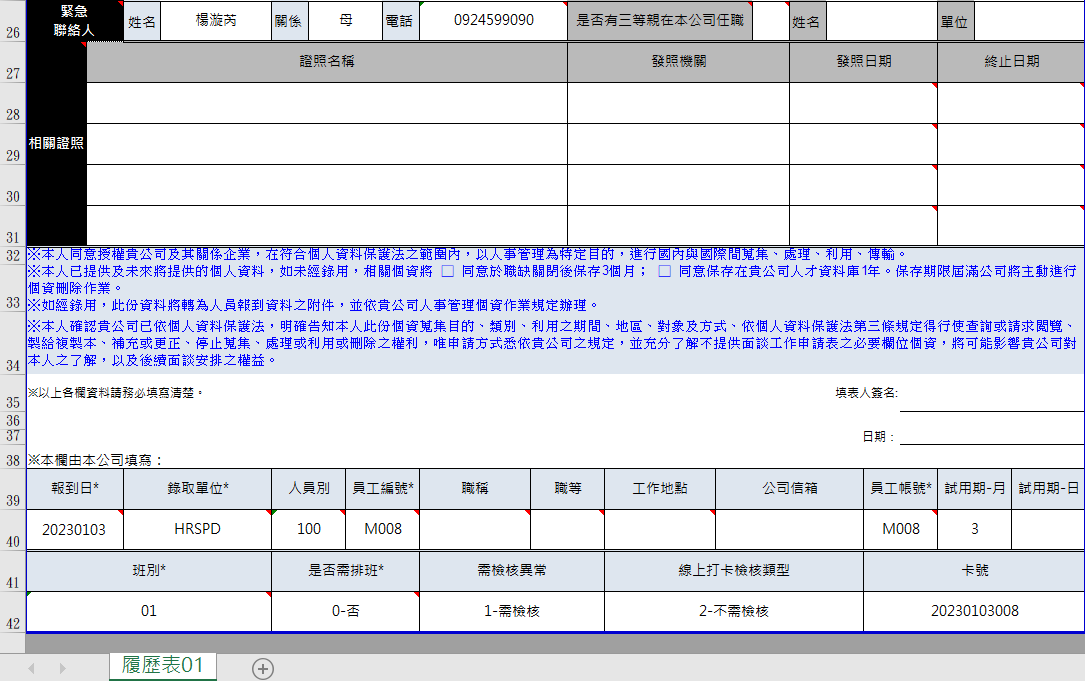Select the 卡號 cell 20230103008
This screenshot has height=681, width=1085.
tap(973, 611)
